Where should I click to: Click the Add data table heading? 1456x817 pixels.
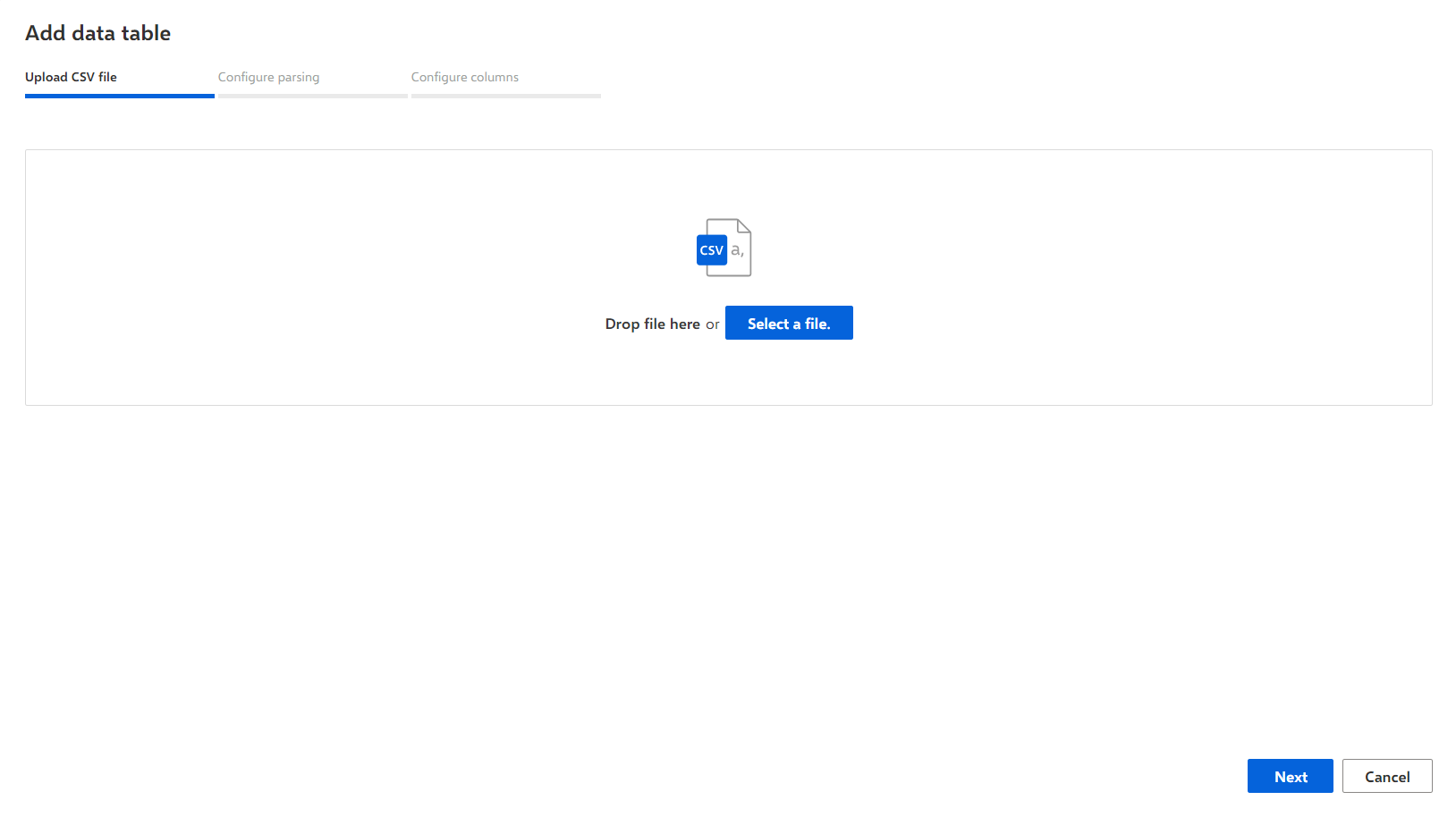pyautogui.click(x=98, y=33)
